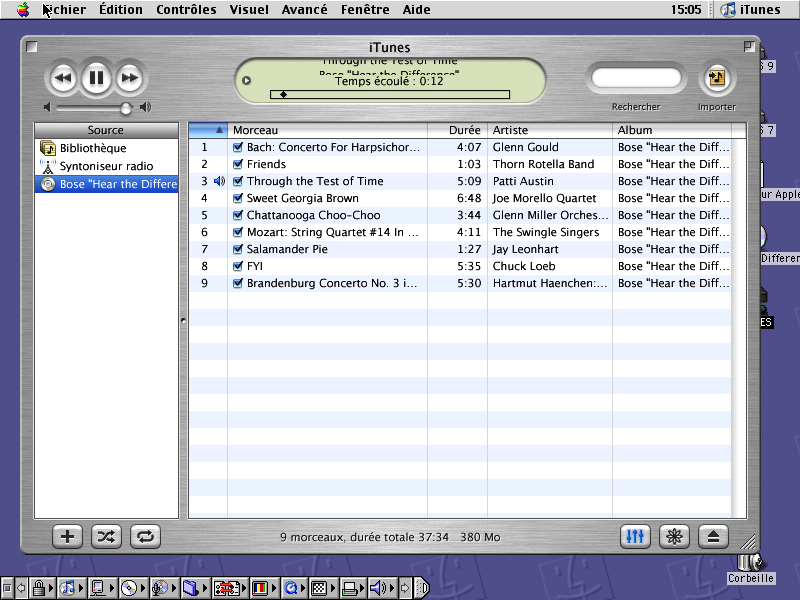
Task: Open the Fenêtre menu
Action: click(365, 9)
